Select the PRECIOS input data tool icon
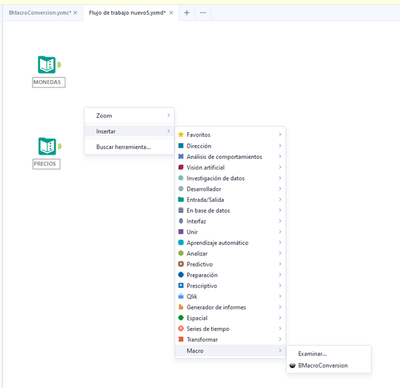 click(47, 146)
